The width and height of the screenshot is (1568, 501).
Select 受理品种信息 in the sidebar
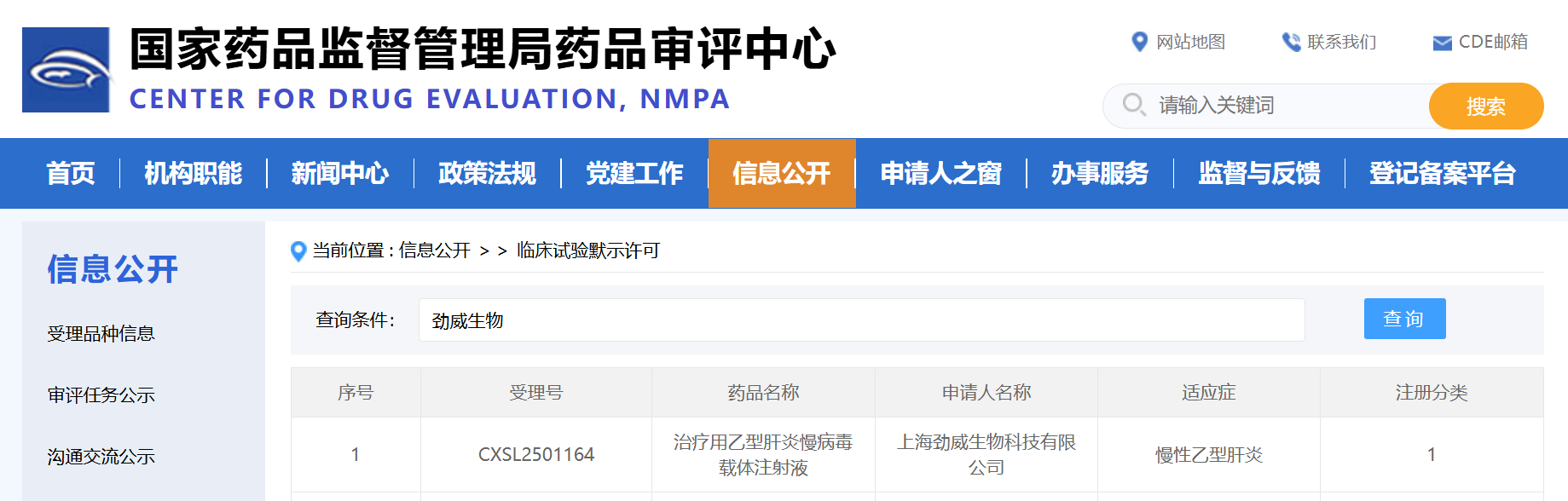coord(101,334)
